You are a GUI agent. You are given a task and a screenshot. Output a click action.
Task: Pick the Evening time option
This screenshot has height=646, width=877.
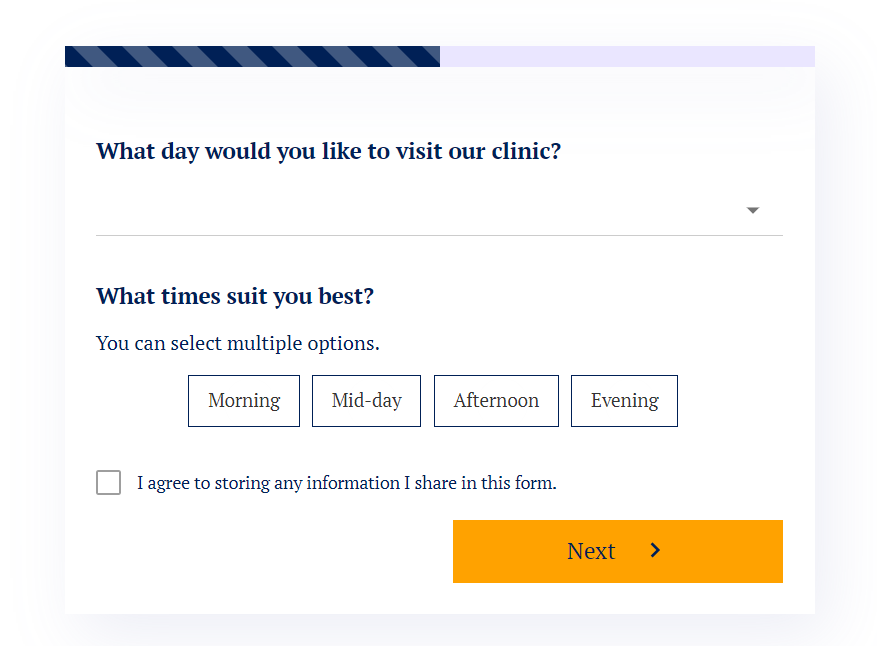[624, 401]
